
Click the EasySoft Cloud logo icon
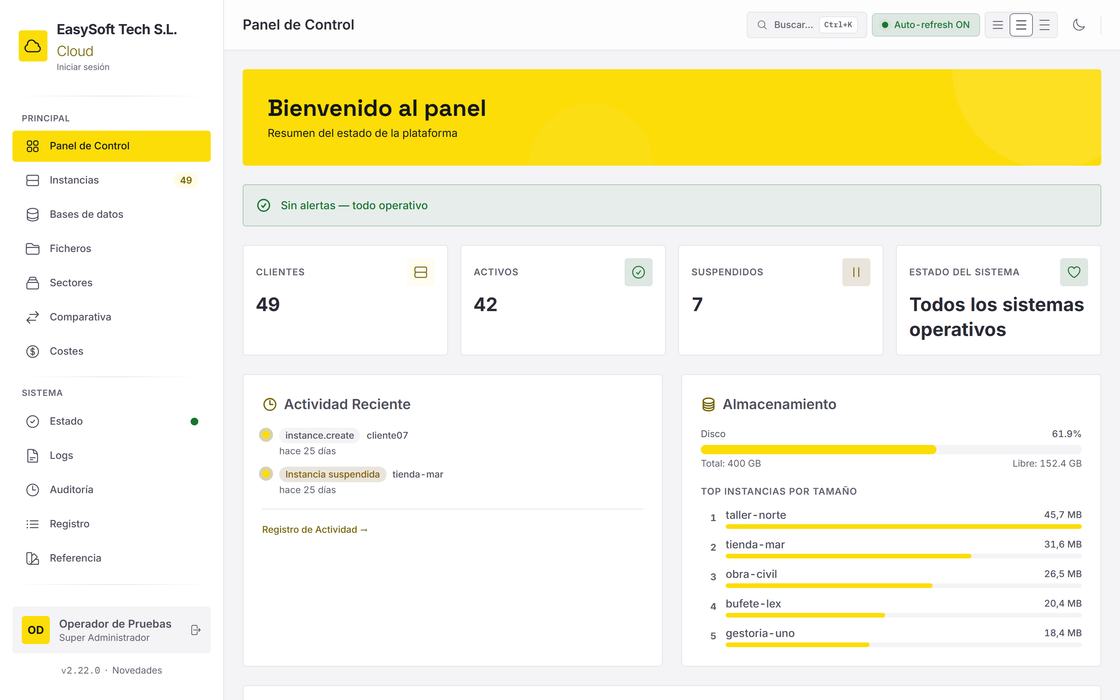point(33,46)
